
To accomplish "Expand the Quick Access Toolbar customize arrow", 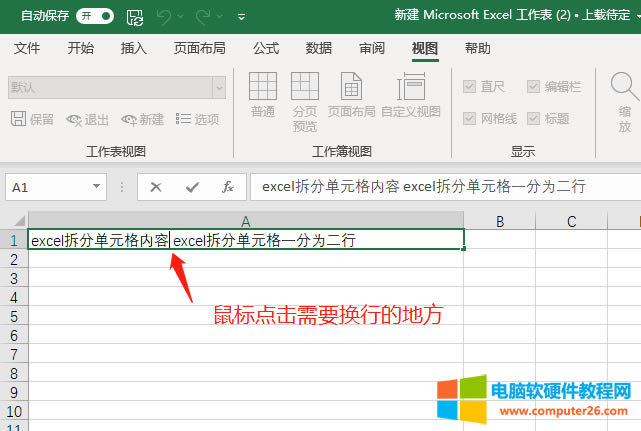I will point(241,18).
